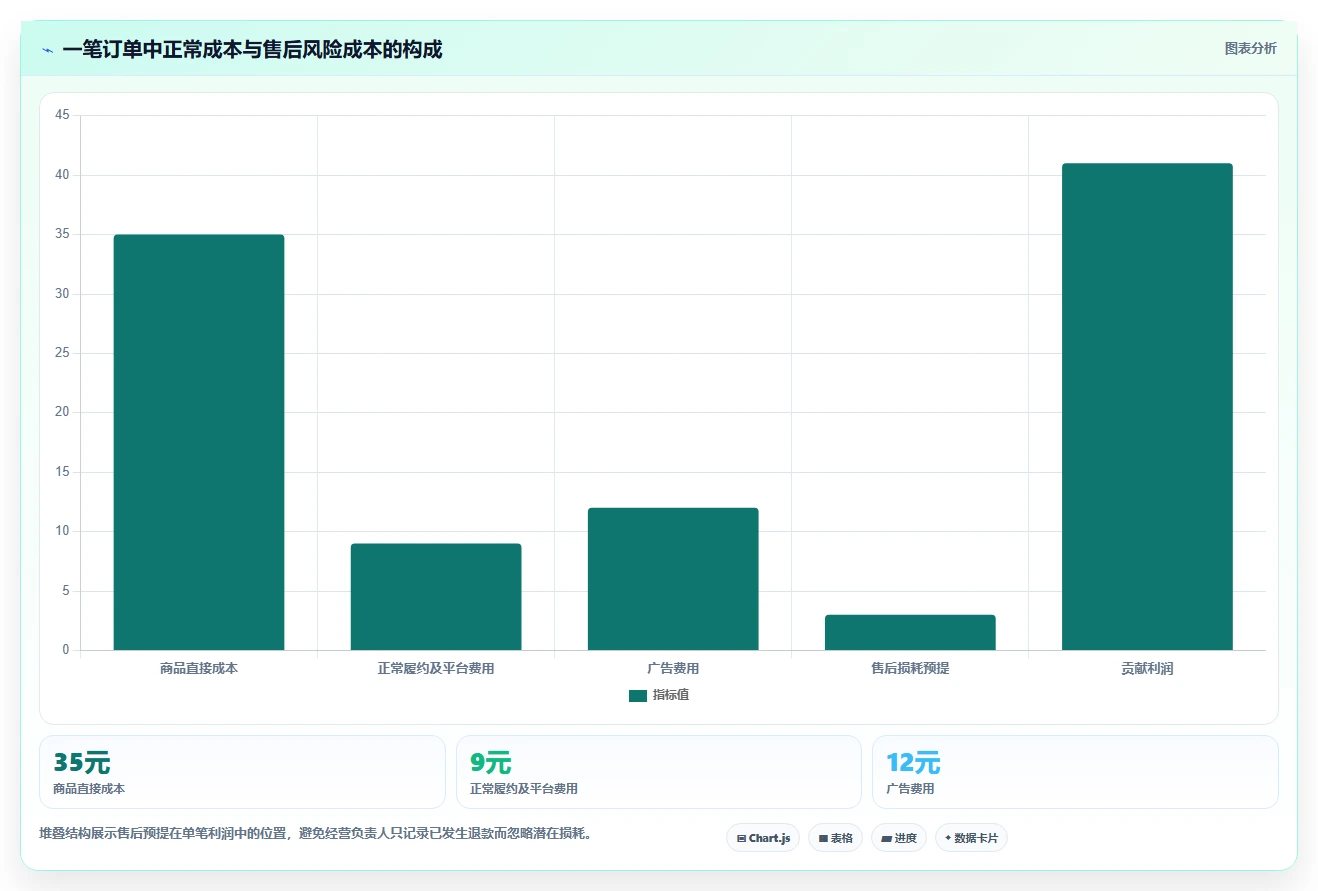Click the 35 y-axis tick label

(x=62, y=235)
